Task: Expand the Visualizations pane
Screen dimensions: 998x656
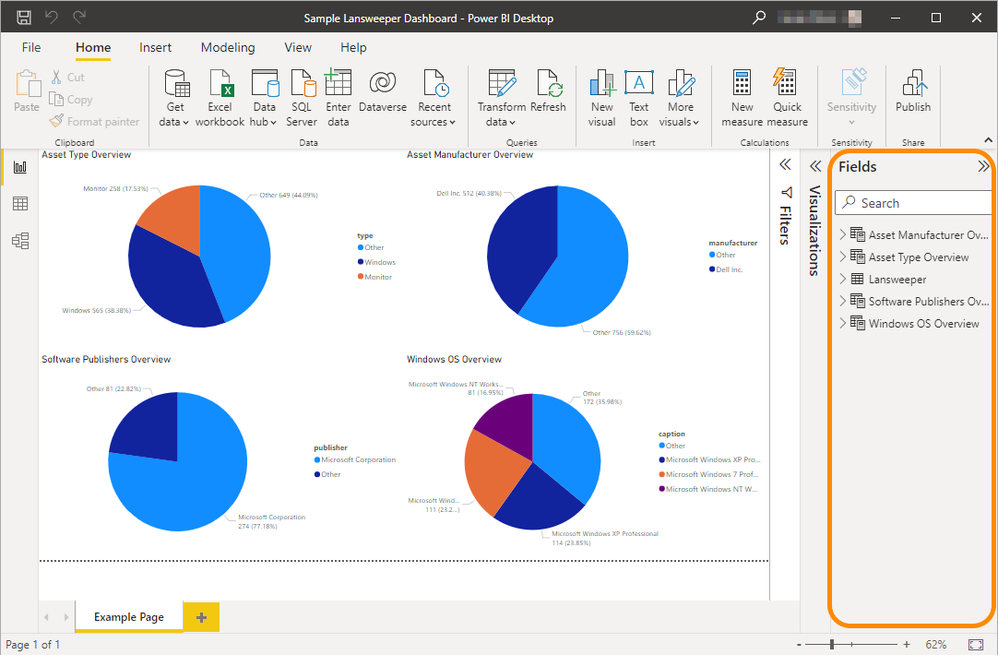Action: coord(815,166)
